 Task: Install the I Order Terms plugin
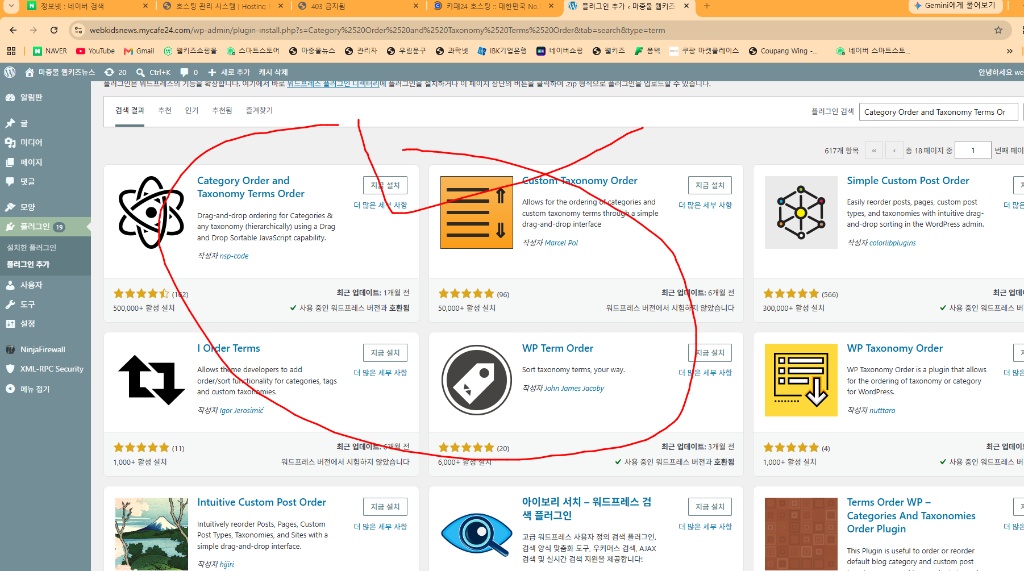385,353
